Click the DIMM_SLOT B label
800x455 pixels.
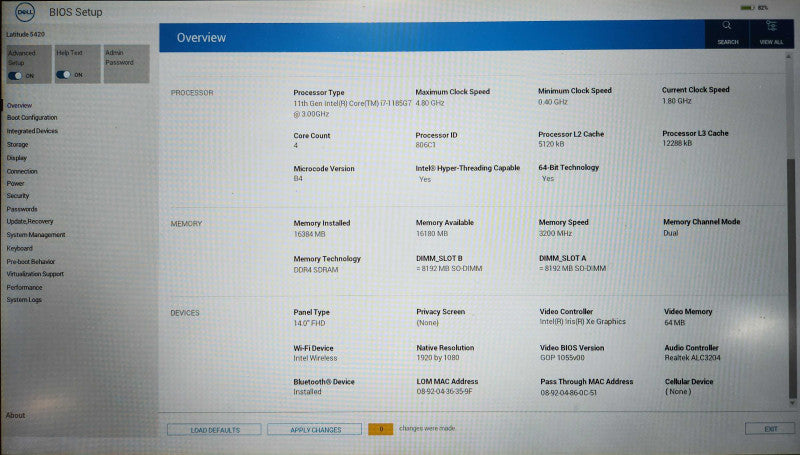coord(439,258)
